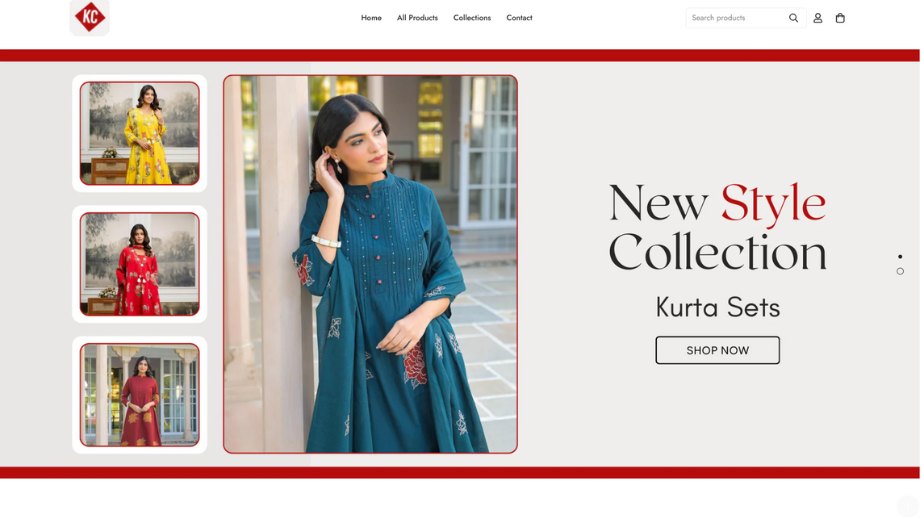
Task: Click the faint circular widget at bottom-right corner
Action: [x=908, y=506]
